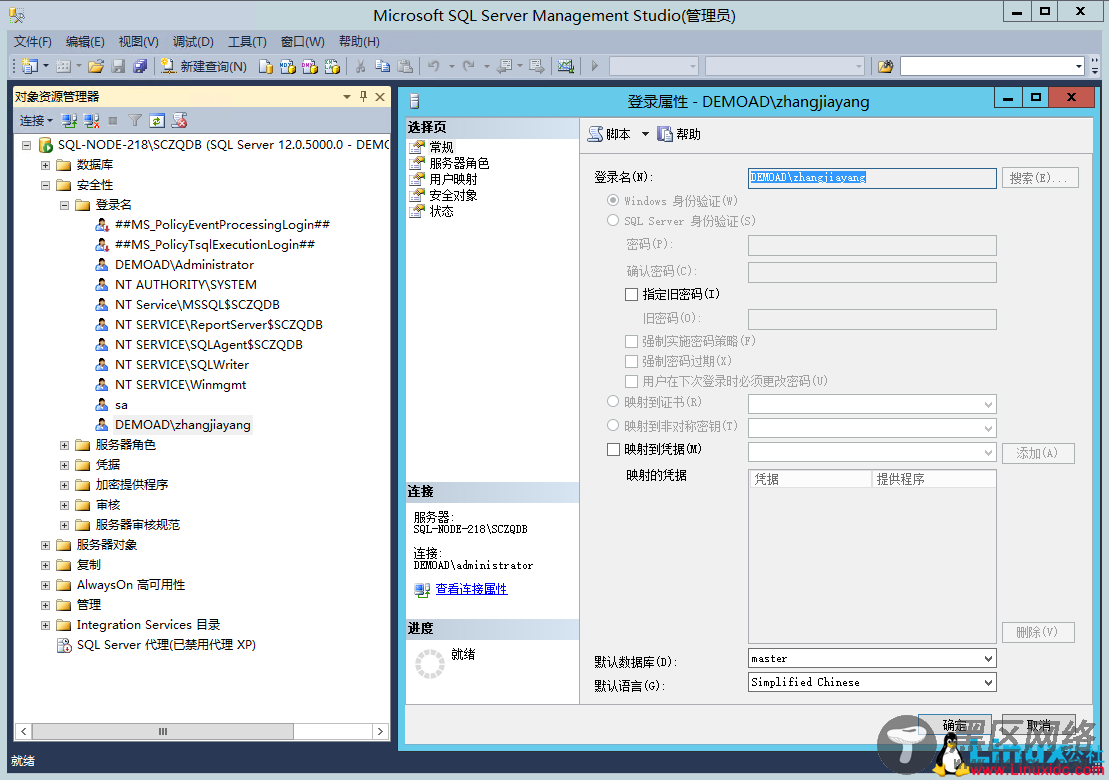The height and width of the screenshot is (780, 1109).
Task: Click Disconnect icon in Object Explorer
Action: point(91,121)
